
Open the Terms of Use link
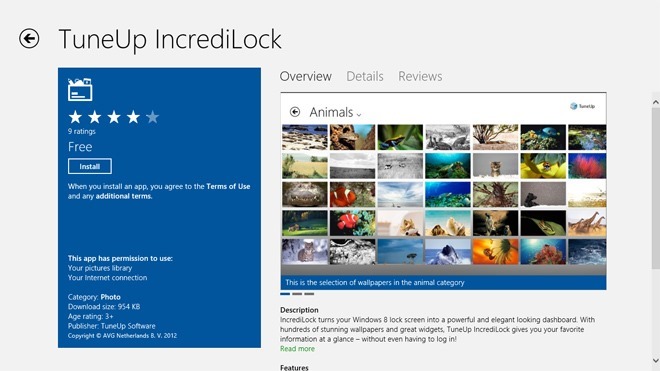coord(228,187)
